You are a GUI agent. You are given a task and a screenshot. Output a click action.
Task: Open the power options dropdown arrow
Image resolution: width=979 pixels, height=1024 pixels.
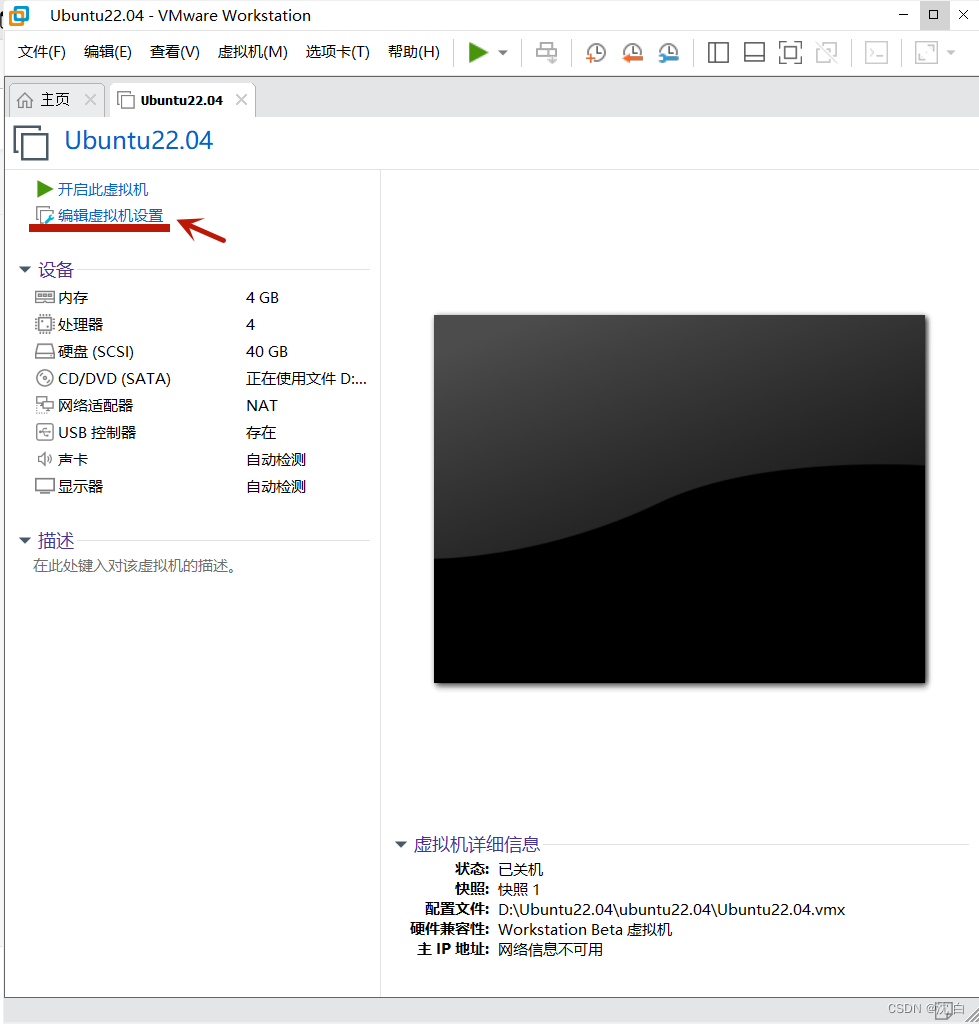[x=503, y=53]
